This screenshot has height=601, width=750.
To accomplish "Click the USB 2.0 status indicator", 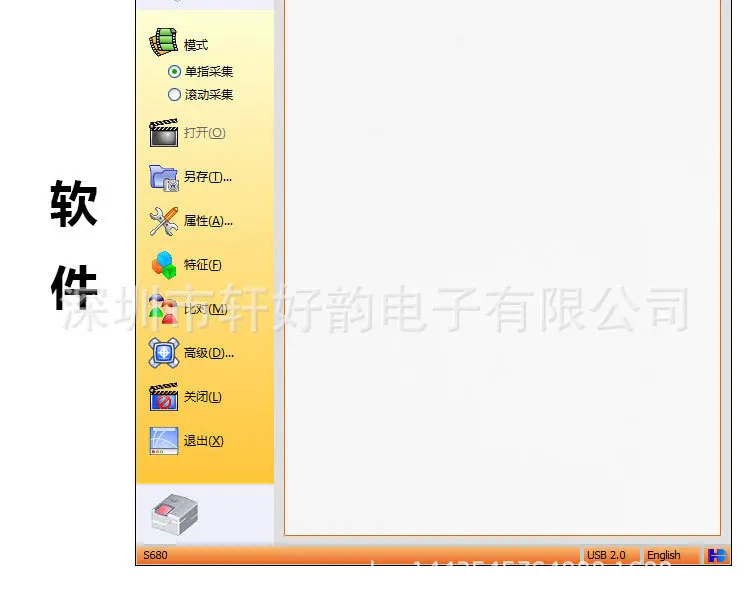I will 607,555.
